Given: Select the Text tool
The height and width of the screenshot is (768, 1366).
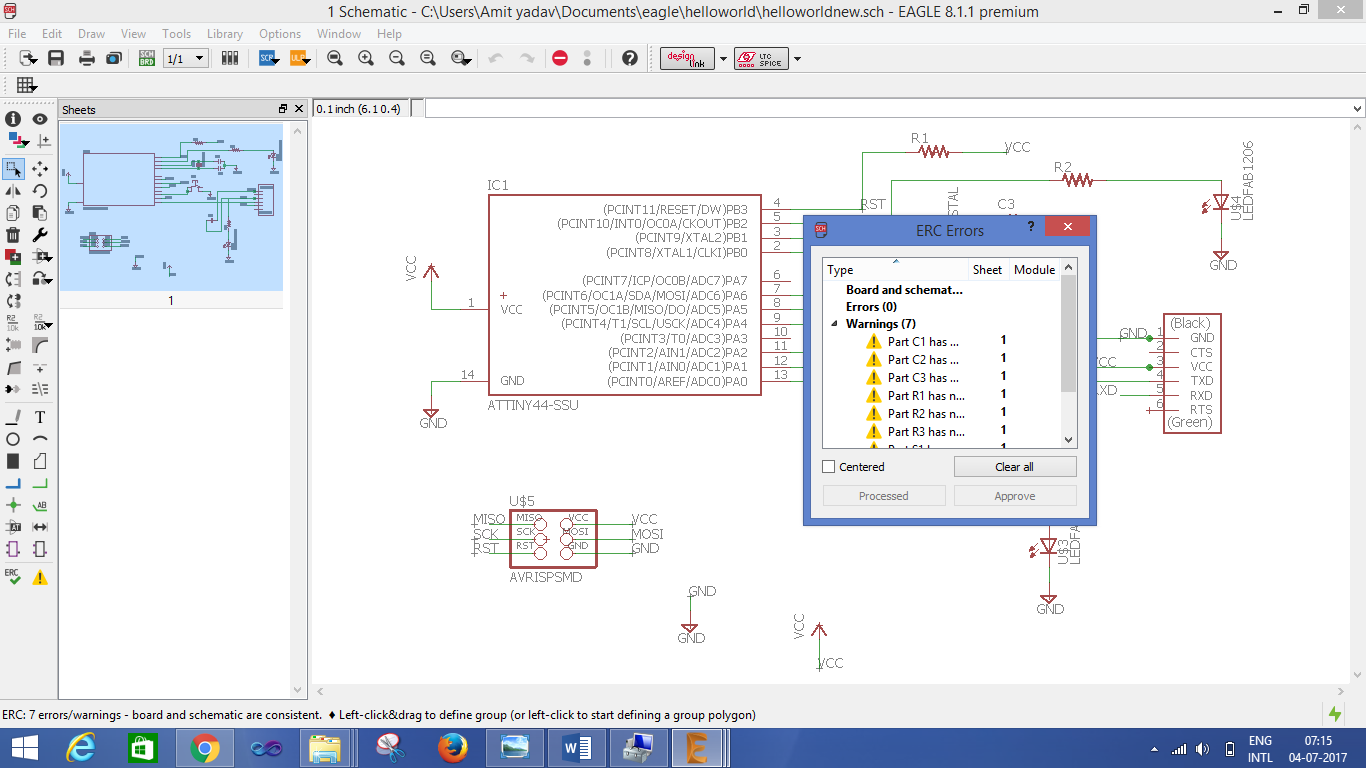Looking at the screenshot, I should (40, 417).
